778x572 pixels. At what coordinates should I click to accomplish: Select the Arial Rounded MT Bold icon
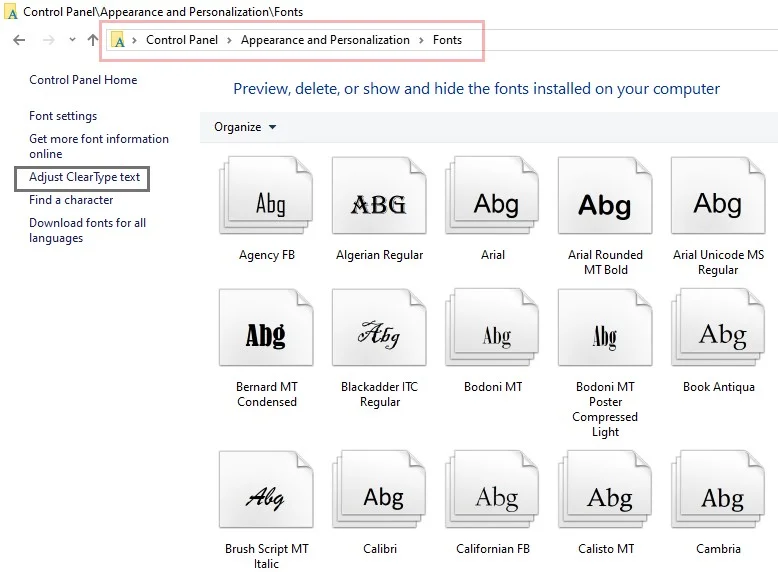(x=605, y=195)
